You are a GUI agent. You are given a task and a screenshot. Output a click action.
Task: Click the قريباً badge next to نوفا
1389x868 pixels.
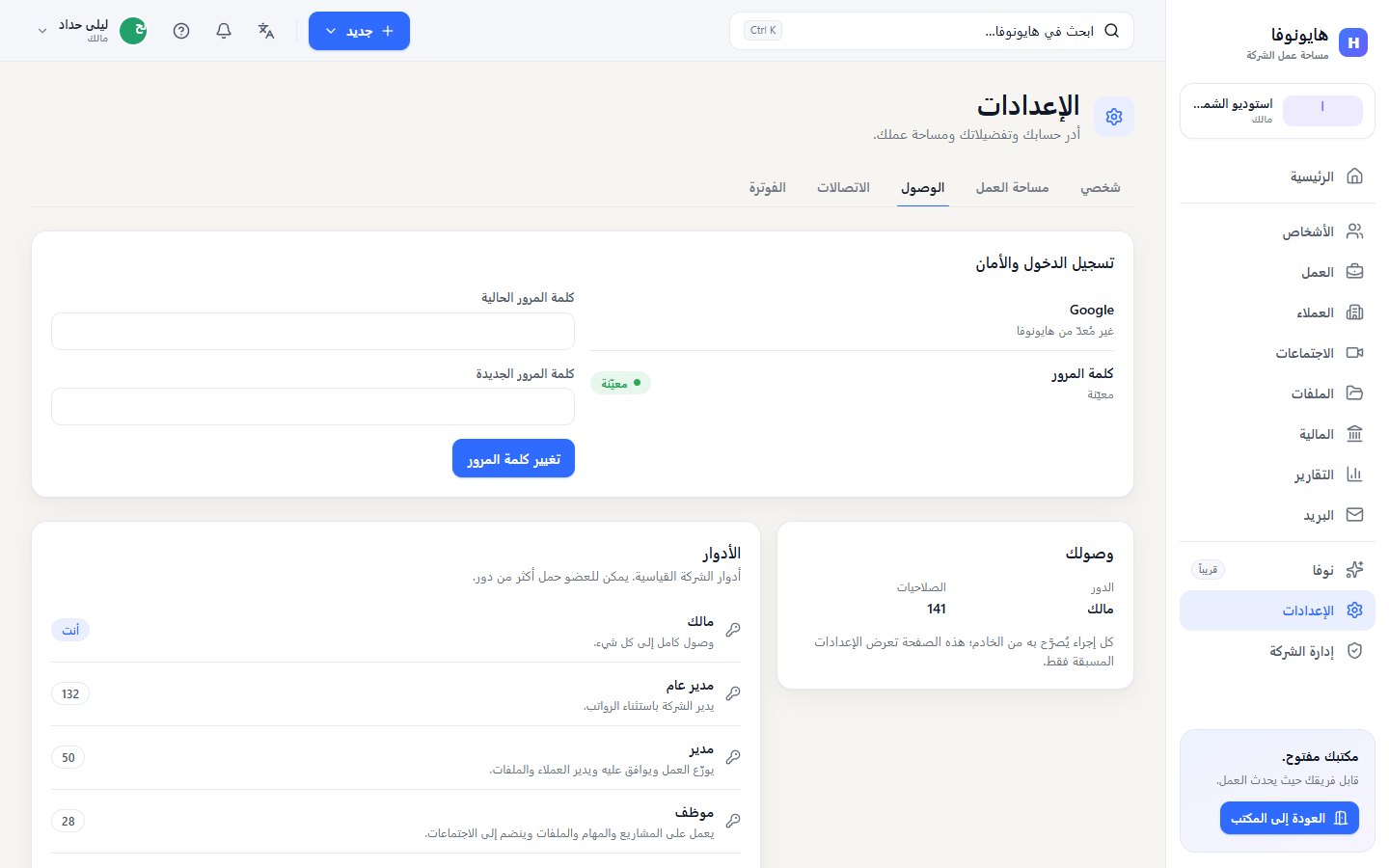(x=1208, y=570)
